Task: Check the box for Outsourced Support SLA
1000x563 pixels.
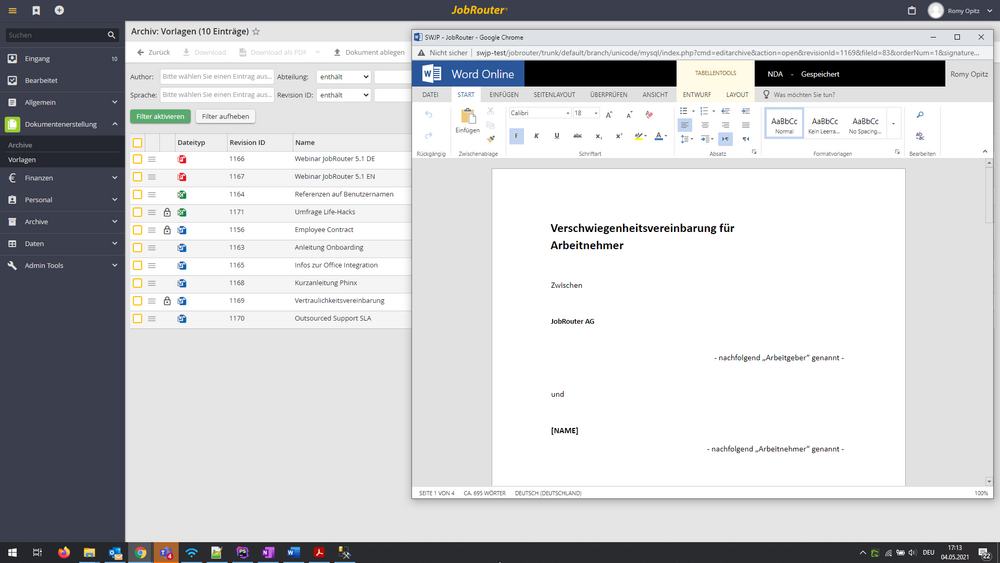Action: point(137,318)
